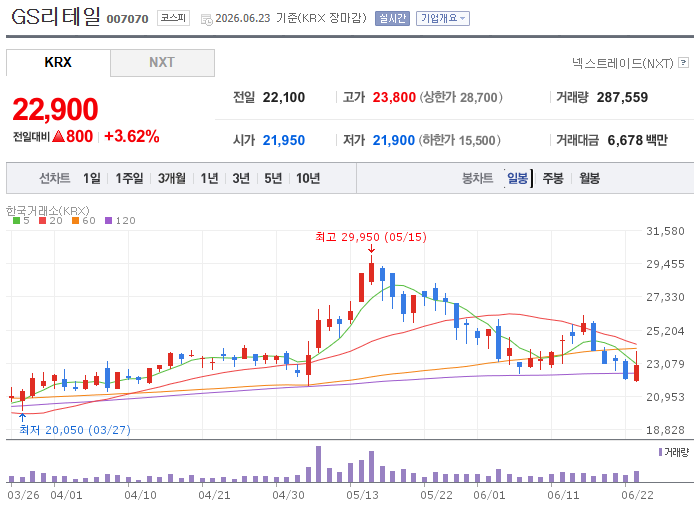
Task: Click the stock code 007070
Action: point(127,19)
